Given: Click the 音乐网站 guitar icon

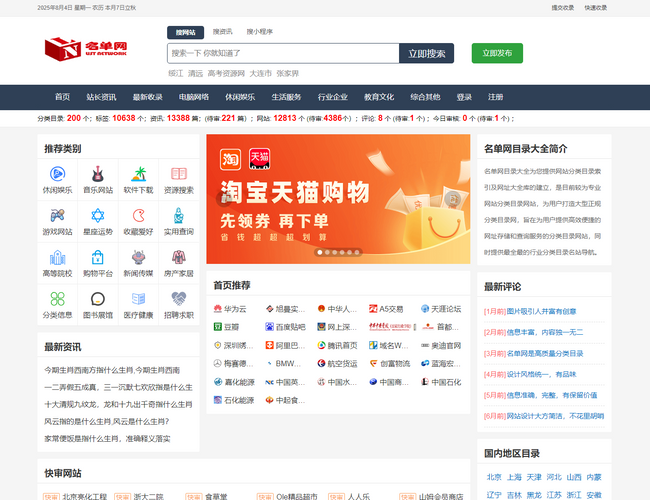Looking at the screenshot, I should point(98,173).
